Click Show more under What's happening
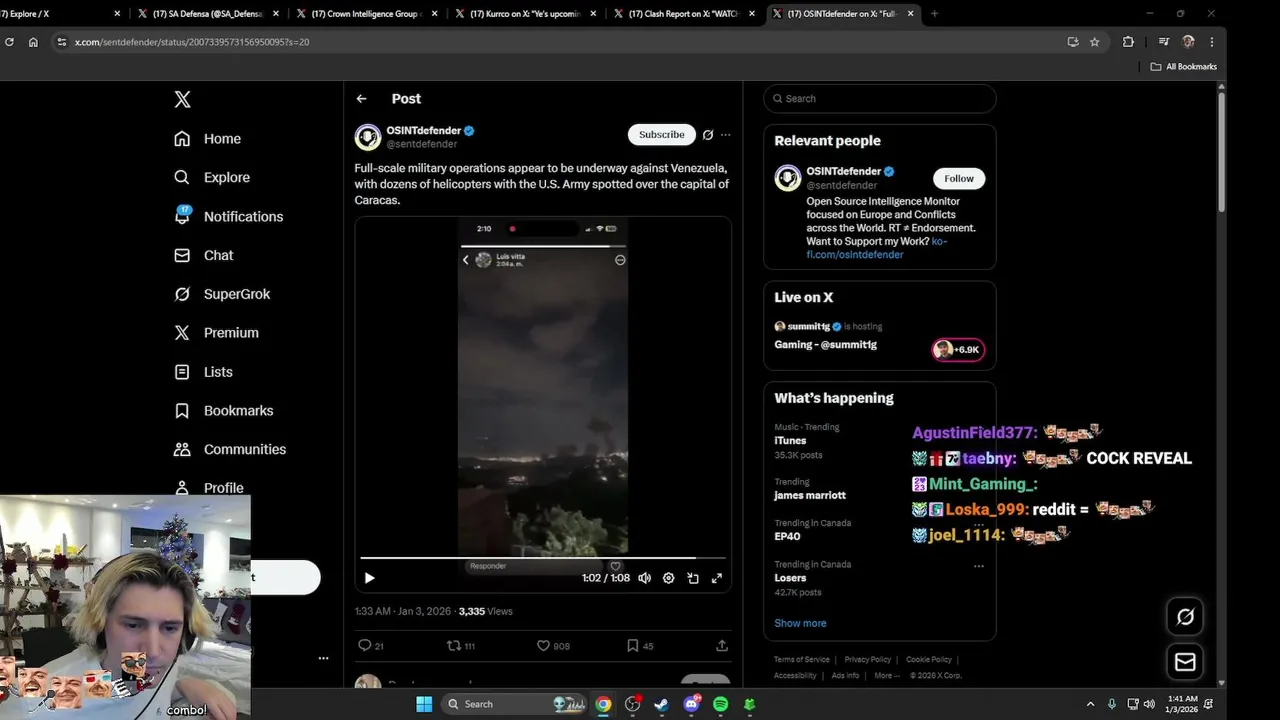This screenshot has width=1280, height=720. [x=800, y=623]
